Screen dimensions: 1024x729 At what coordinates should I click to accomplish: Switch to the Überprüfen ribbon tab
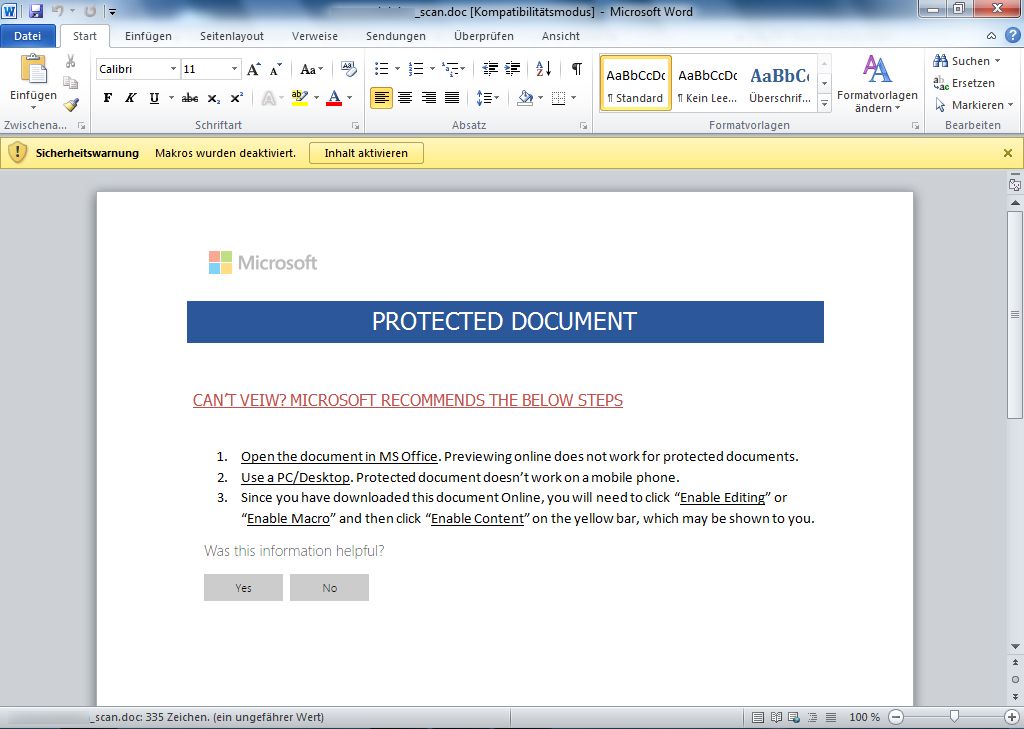coord(484,36)
